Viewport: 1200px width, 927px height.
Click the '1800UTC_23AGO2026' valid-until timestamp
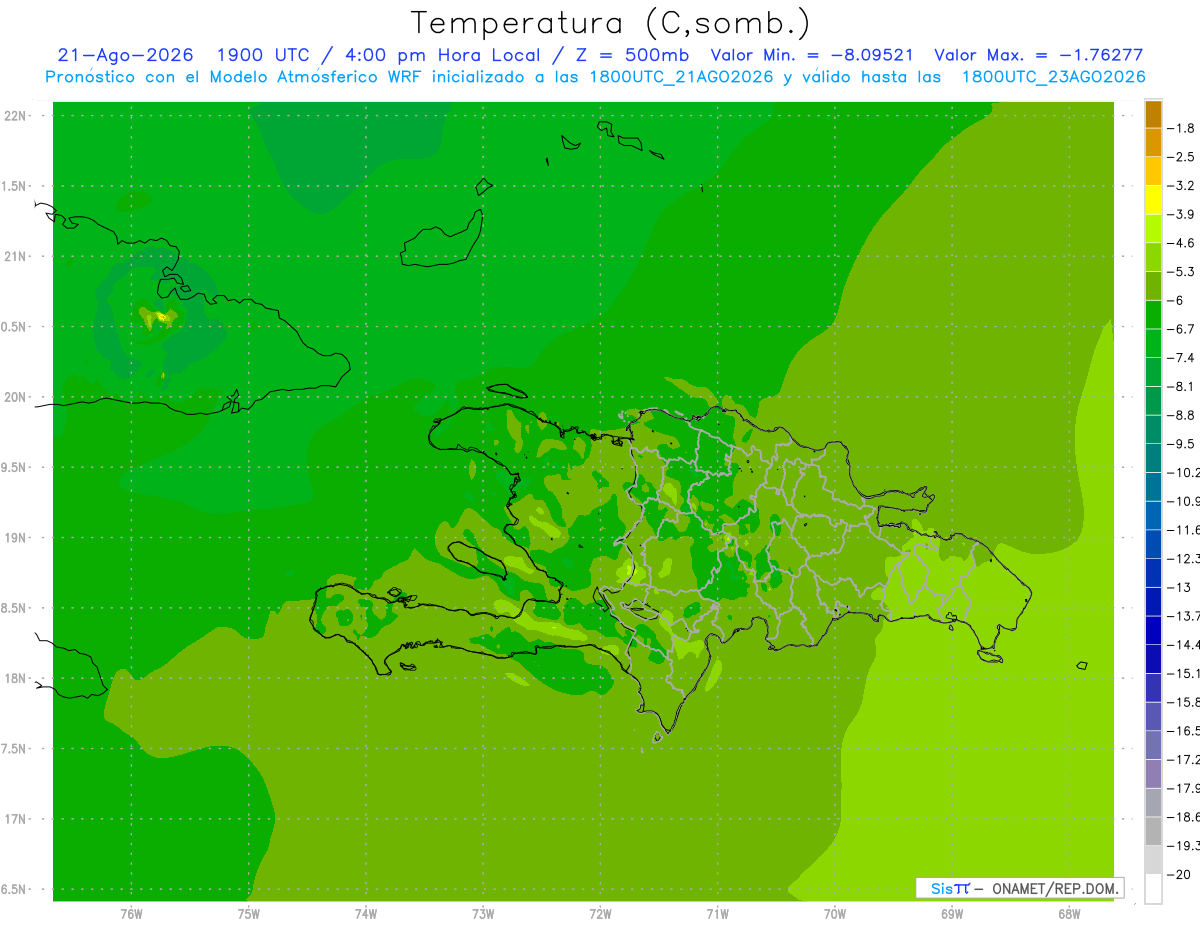(1053, 77)
